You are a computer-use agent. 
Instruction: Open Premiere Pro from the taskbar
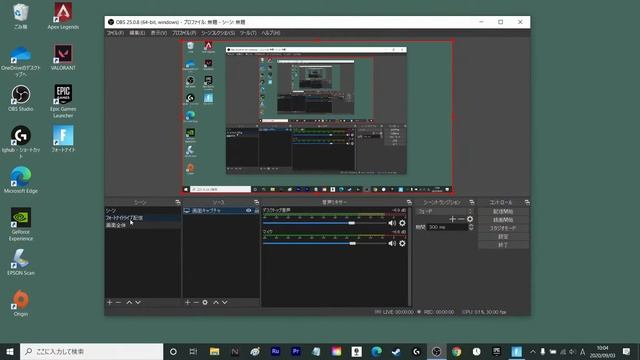(x=296, y=351)
